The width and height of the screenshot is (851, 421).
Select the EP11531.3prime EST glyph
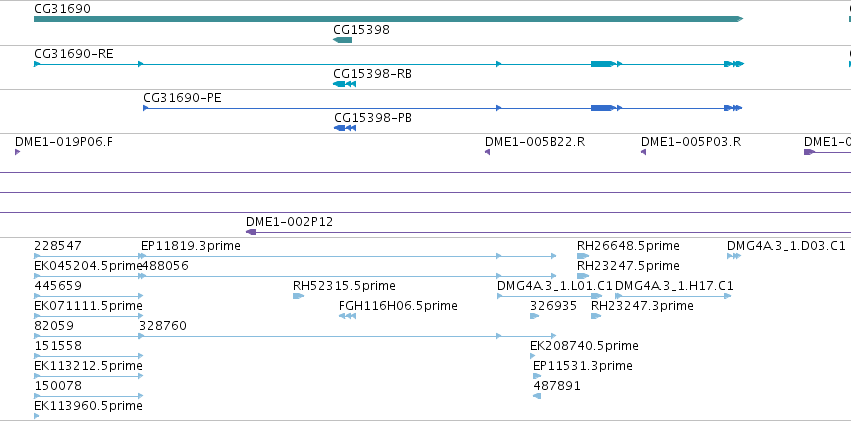[x=537, y=376]
